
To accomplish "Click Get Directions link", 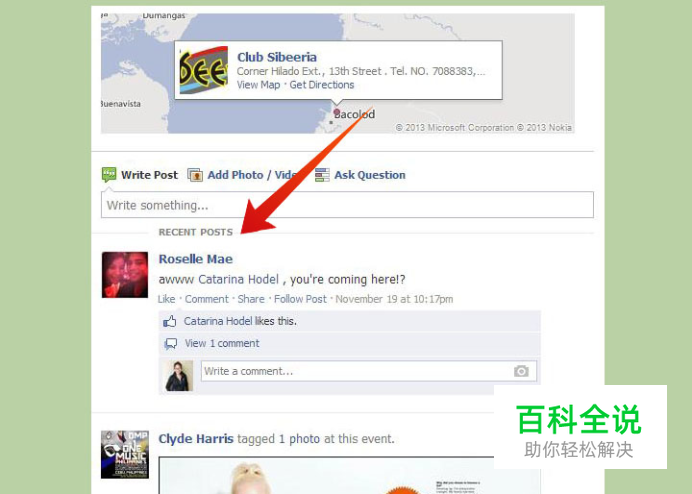I will click(322, 85).
